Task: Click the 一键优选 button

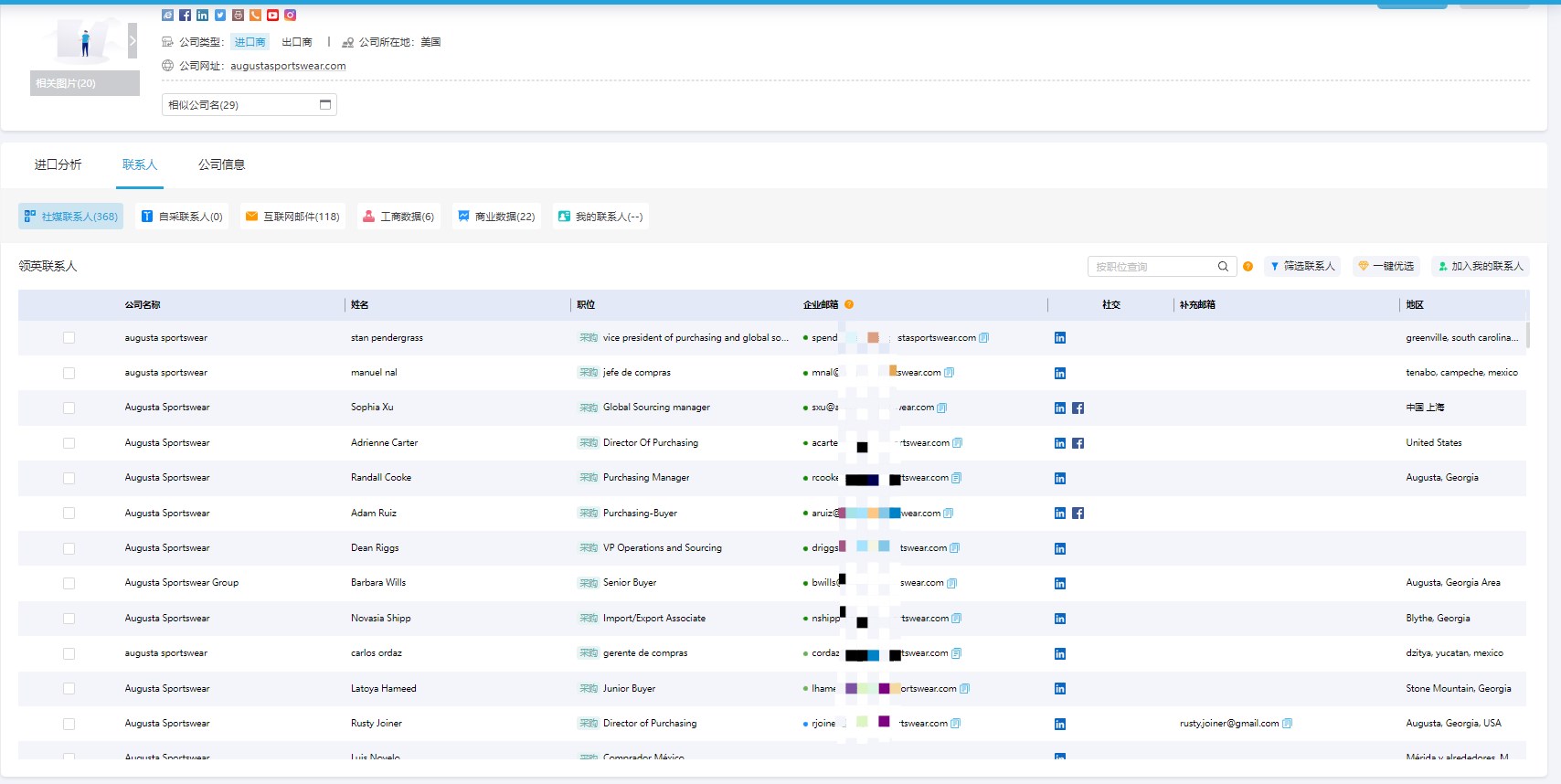Action: pos(1386,266)
